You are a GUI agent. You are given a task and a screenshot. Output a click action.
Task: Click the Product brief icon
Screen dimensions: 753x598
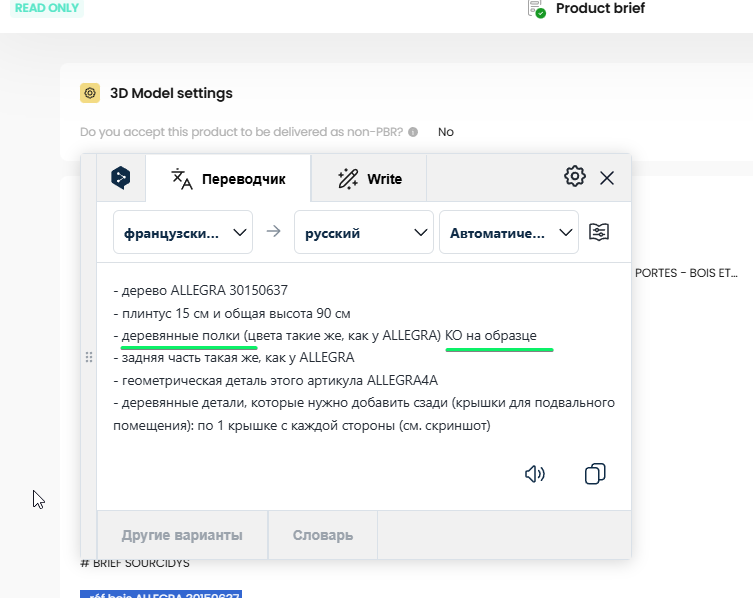click(x=536, y=9)
